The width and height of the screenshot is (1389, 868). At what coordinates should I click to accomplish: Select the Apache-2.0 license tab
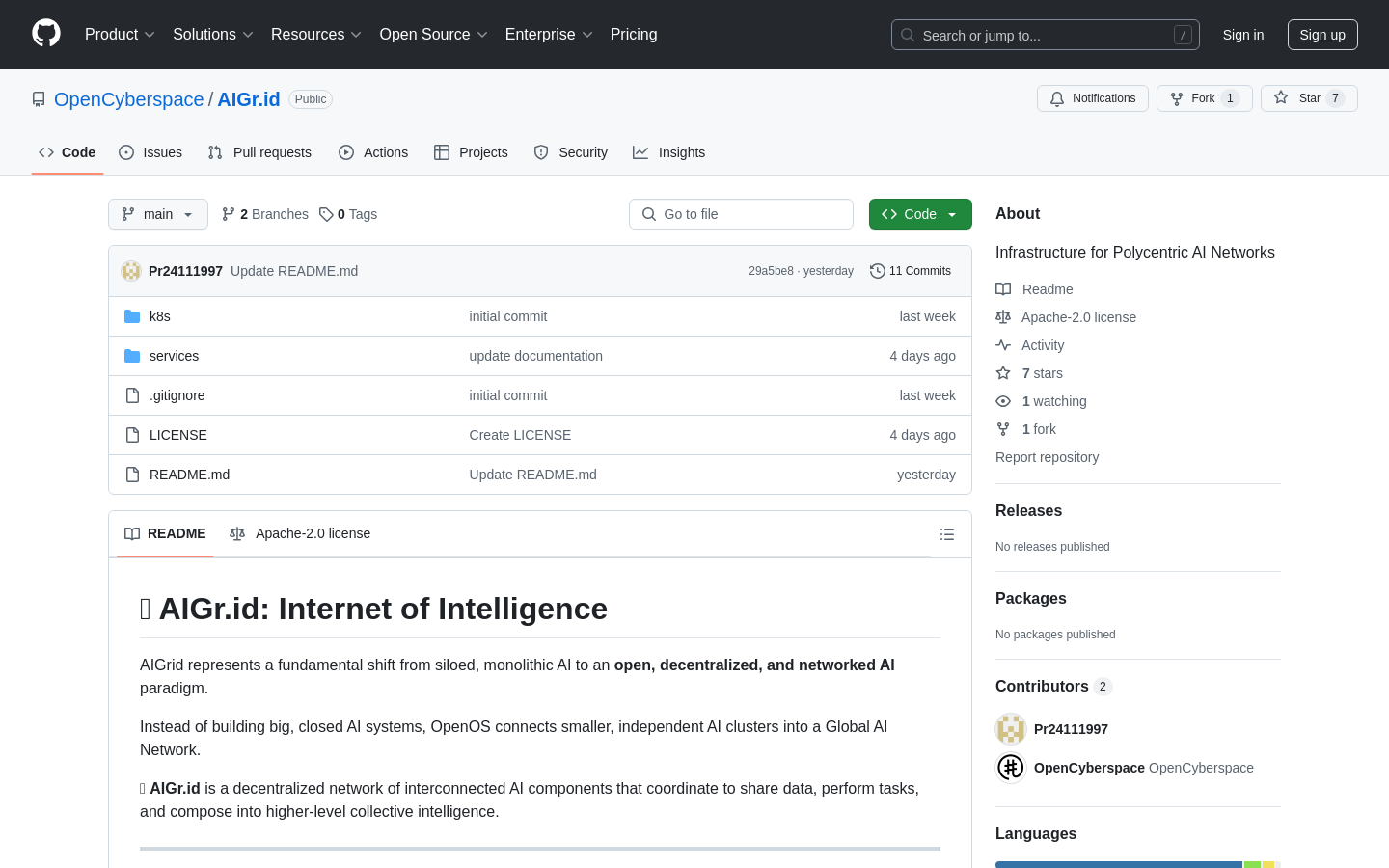coord(300,533)
